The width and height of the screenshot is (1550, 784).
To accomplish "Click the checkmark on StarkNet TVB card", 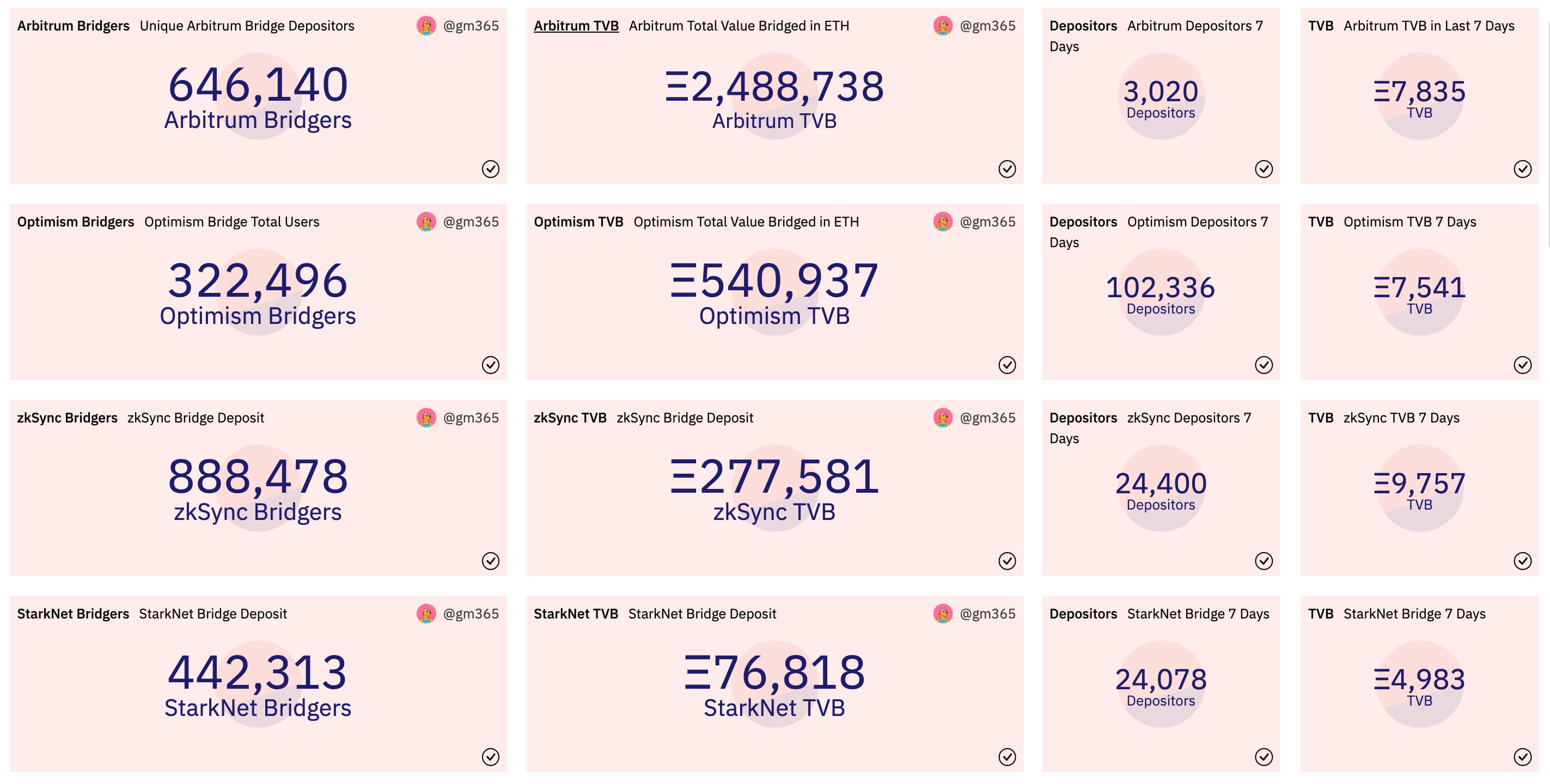I will tap(1006, 756).
